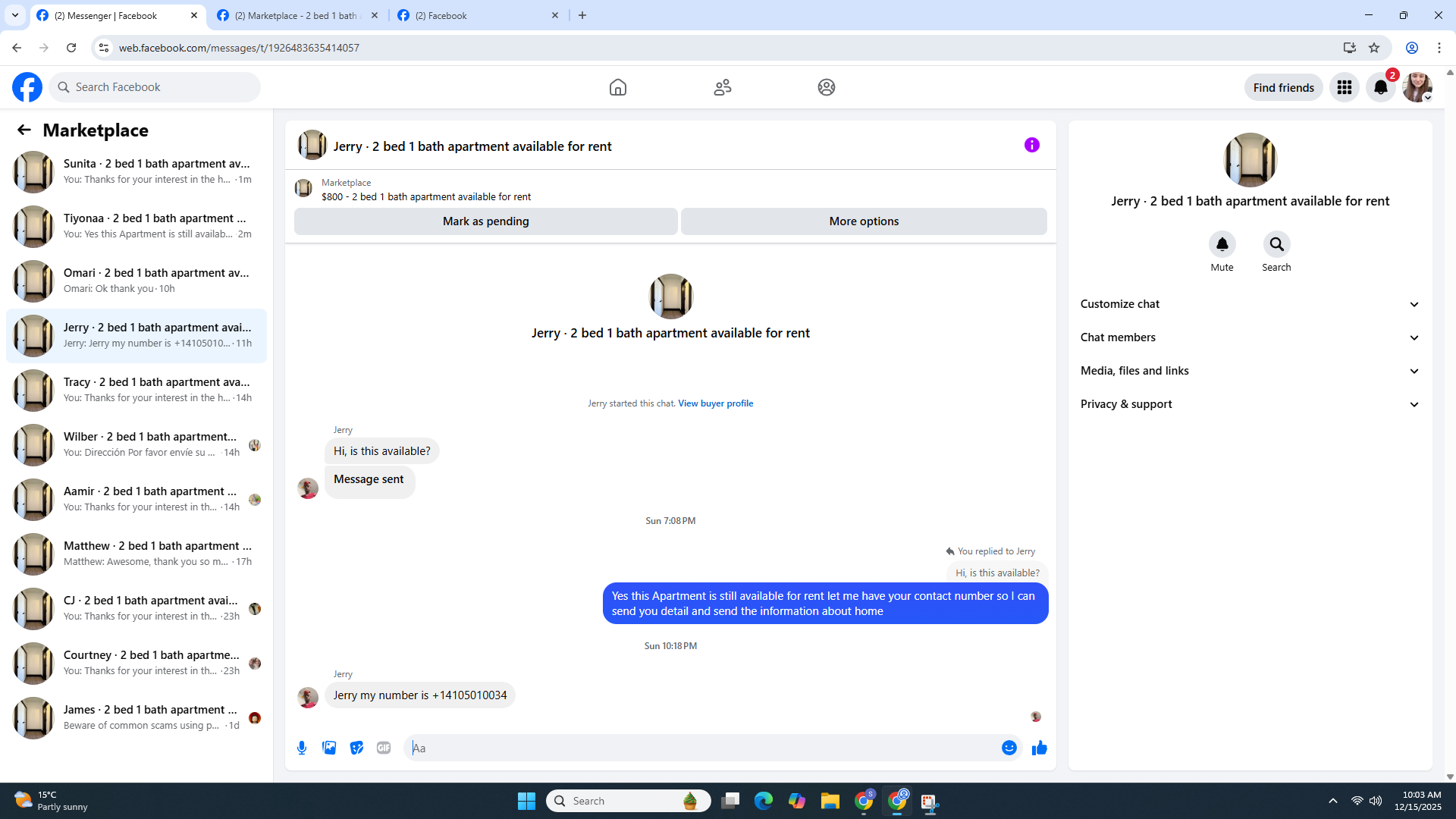Choose a GIF
Image resolution: width=1456 pixels, height=819 pixels.
[384, 748]
